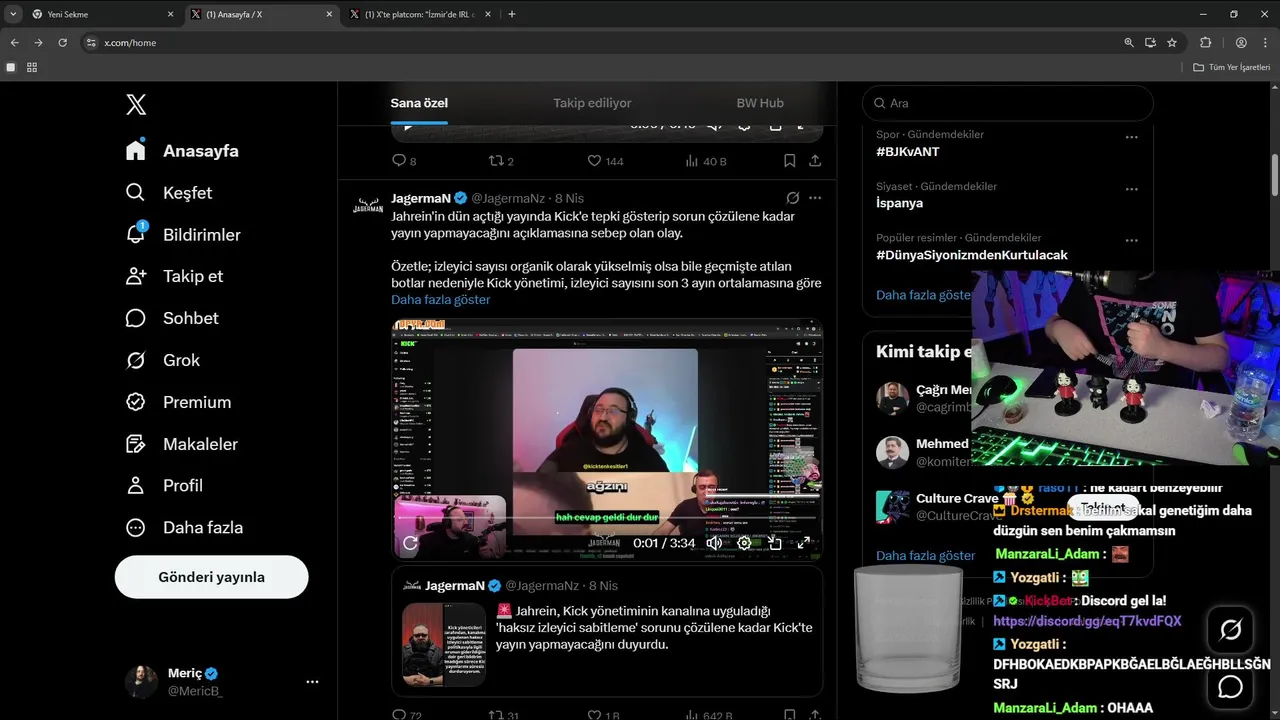Share the post with 144 likes
The height and width of the screenshot is (720, 1280).
[x=815, y=161]
